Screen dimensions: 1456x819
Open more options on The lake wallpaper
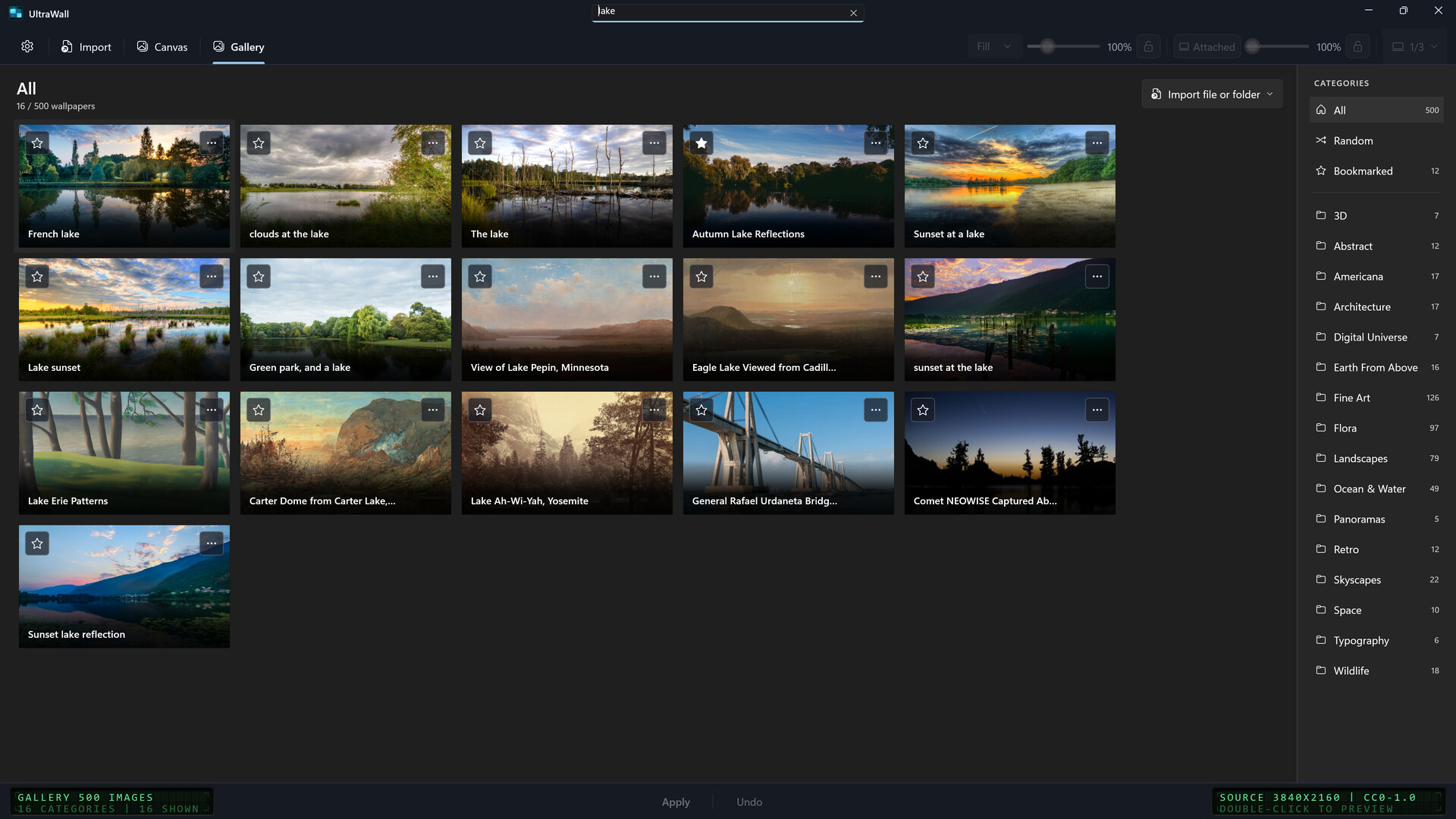tap(654, 143)
